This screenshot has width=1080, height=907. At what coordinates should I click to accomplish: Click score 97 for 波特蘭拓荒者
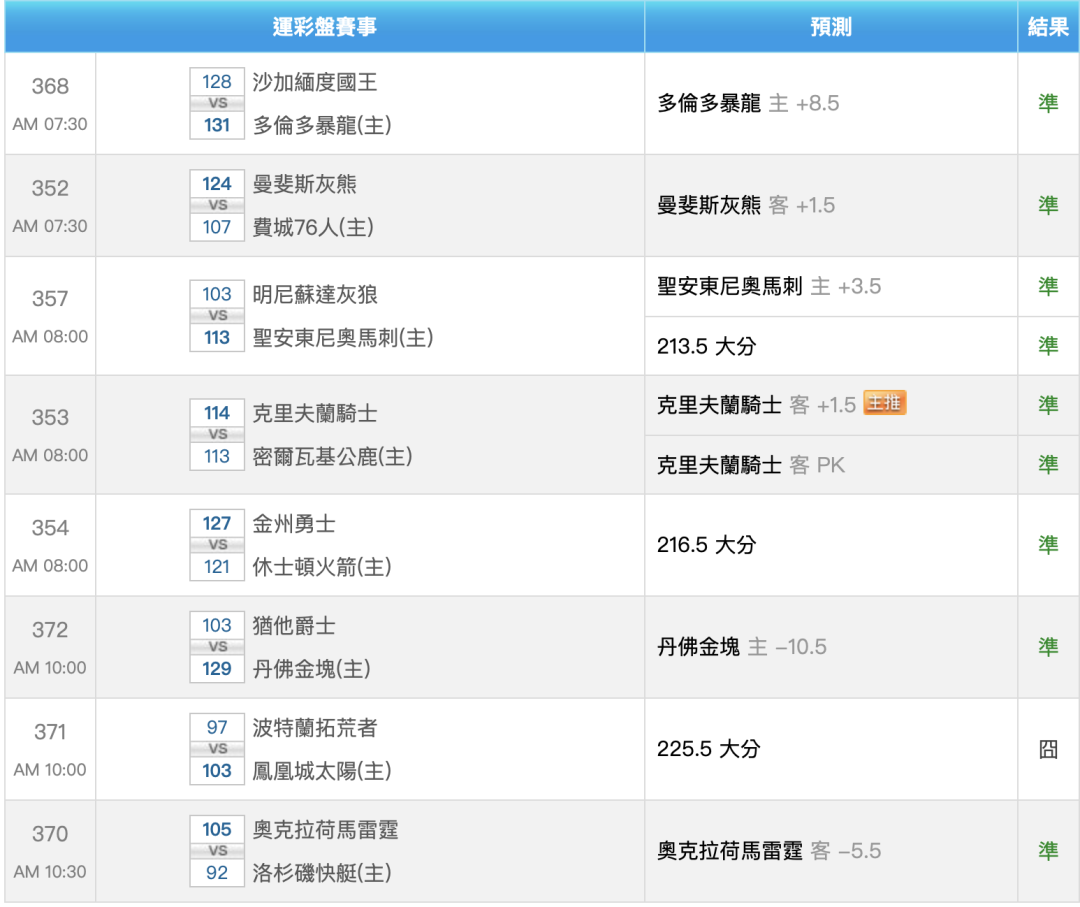(217, 727)
